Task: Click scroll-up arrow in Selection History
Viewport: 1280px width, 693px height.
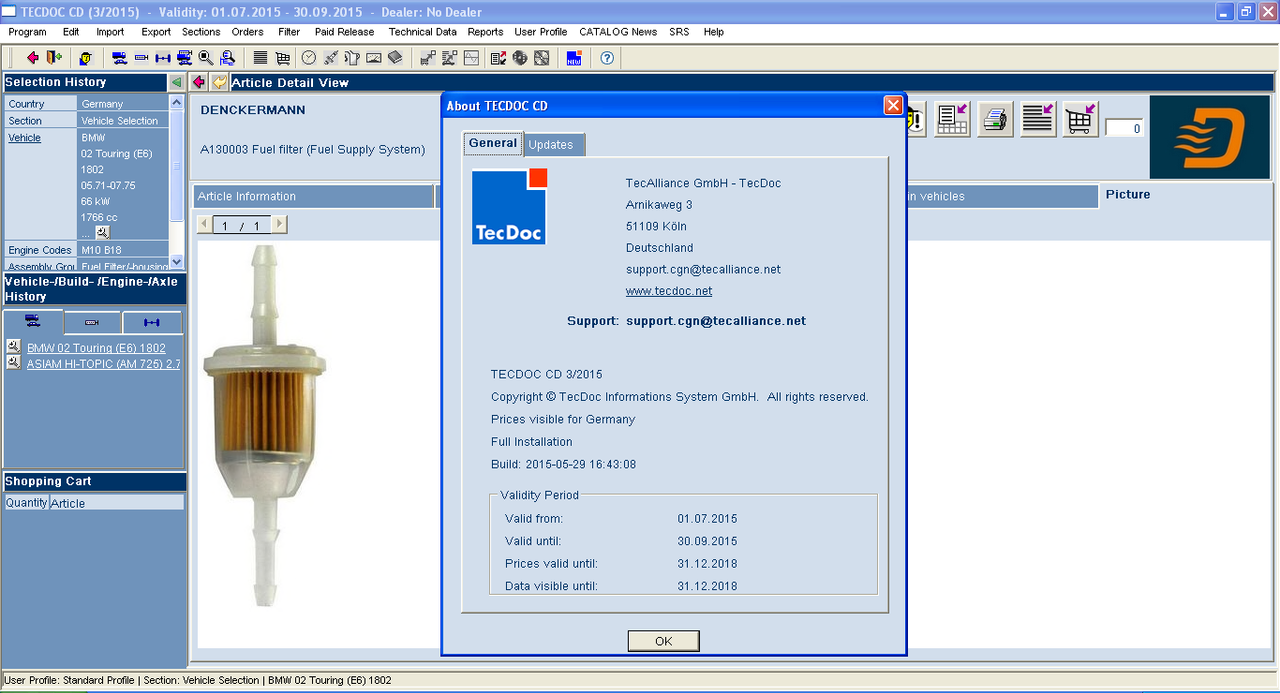Action: pos(177,102)
